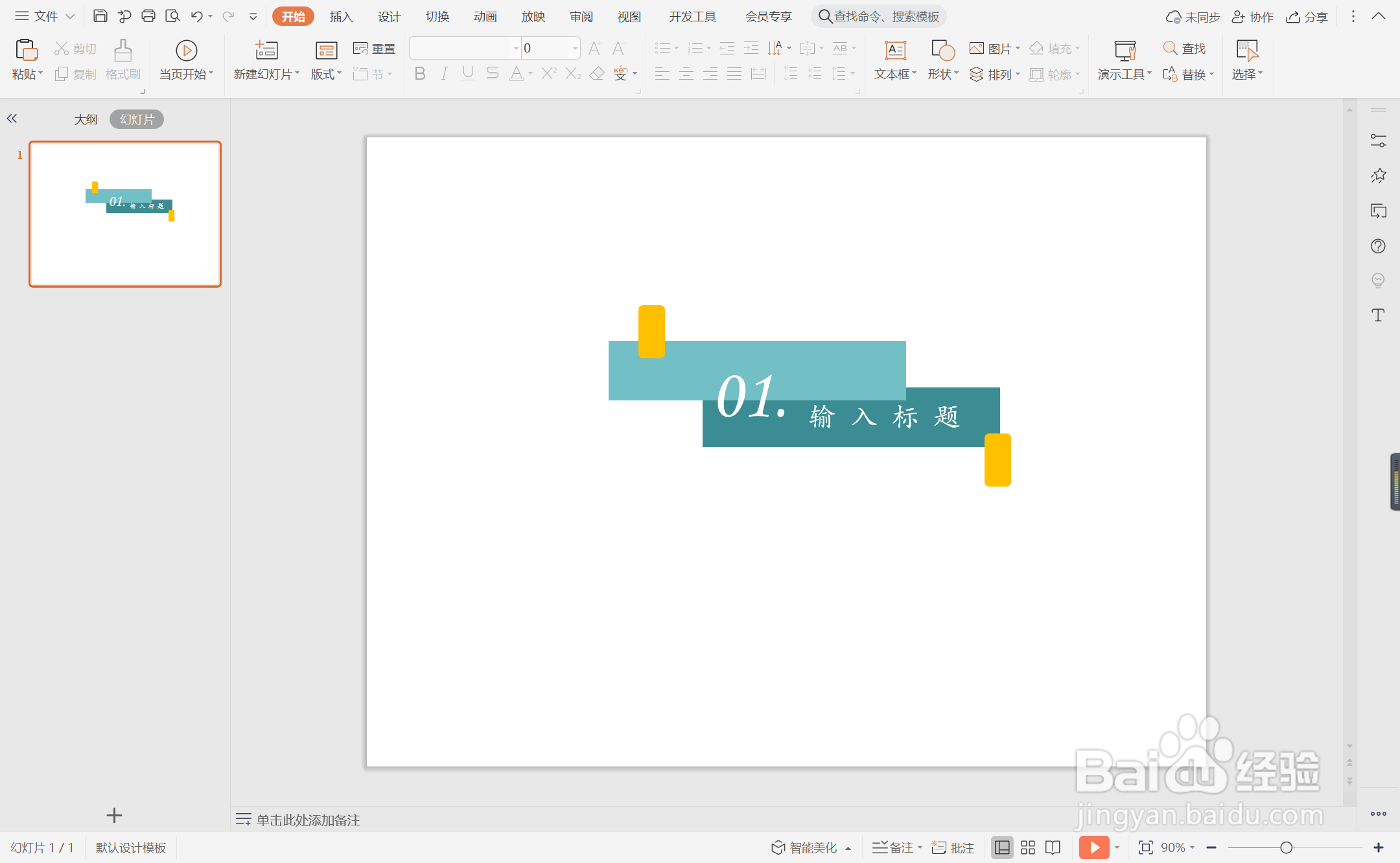1400x863 pixels.
Task: Click the Print icon
Action: [x=148, y=16]
